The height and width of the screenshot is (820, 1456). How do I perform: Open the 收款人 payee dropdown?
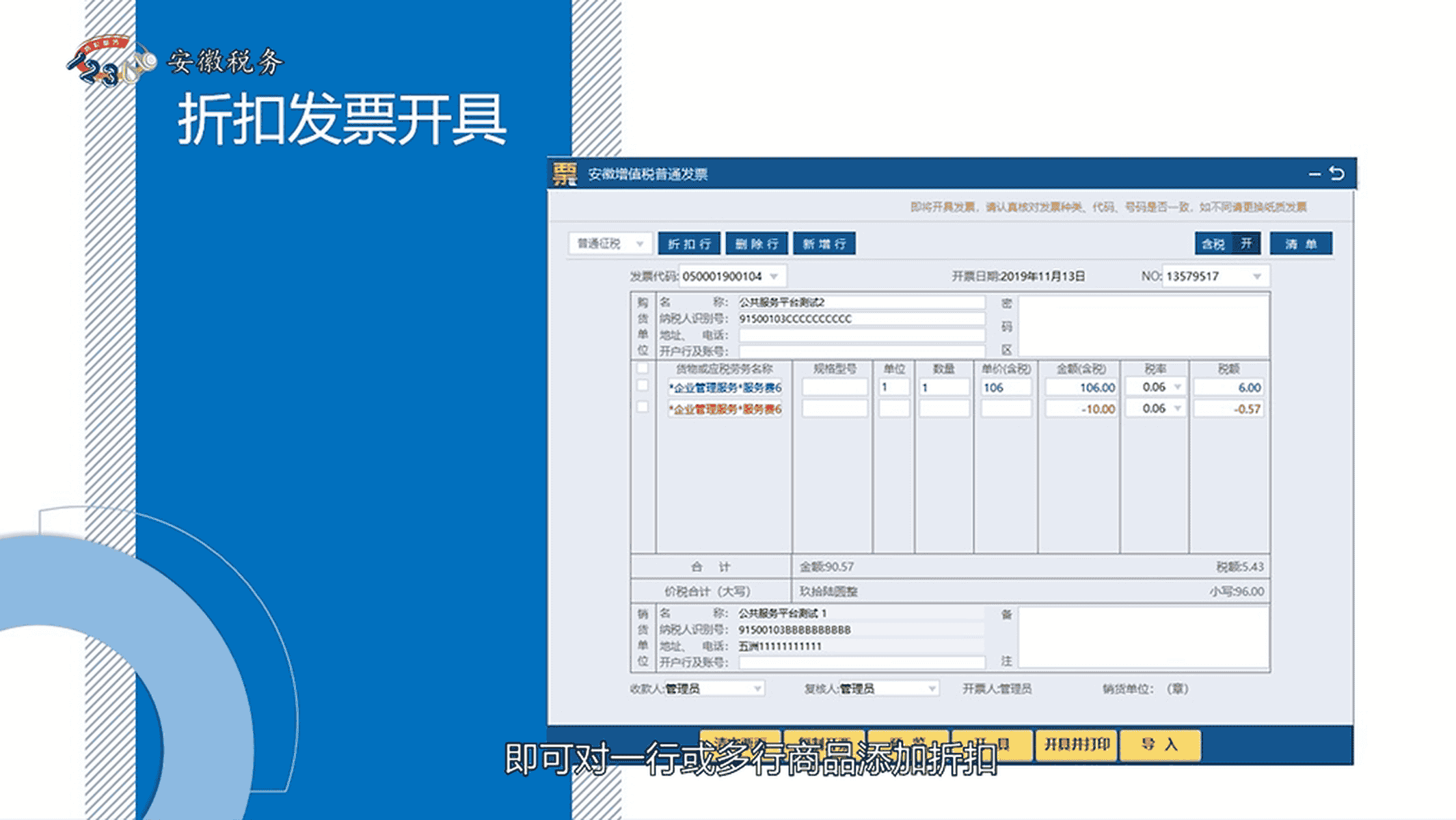coord(757,689)
